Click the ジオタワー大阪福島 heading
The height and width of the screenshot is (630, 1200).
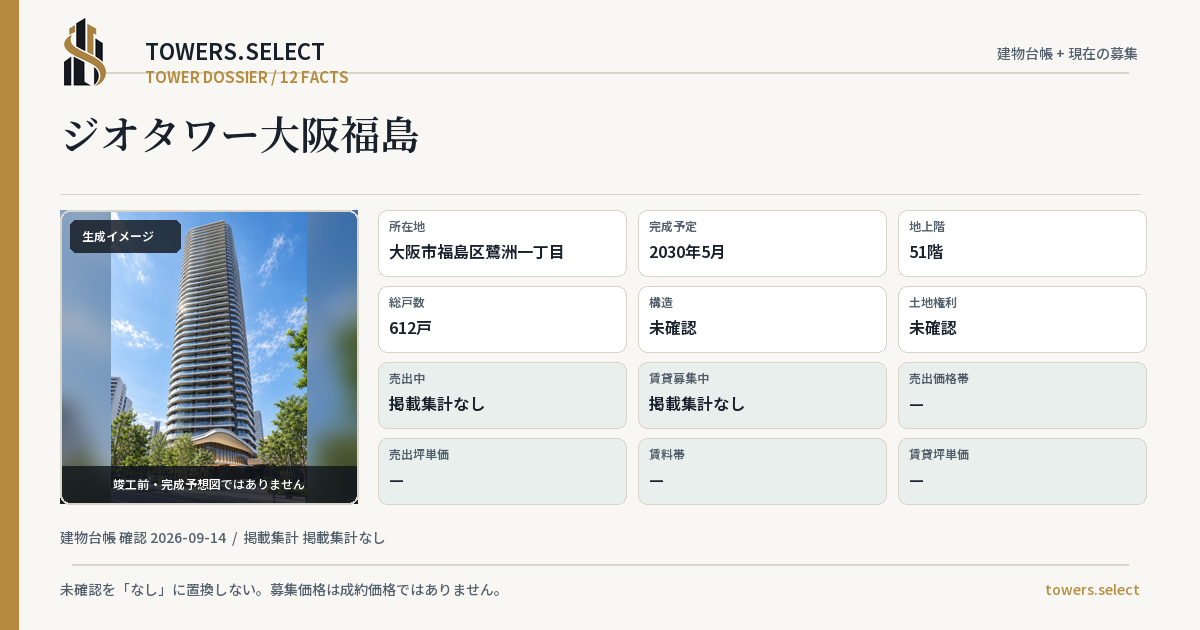click(x=240, y=135)
